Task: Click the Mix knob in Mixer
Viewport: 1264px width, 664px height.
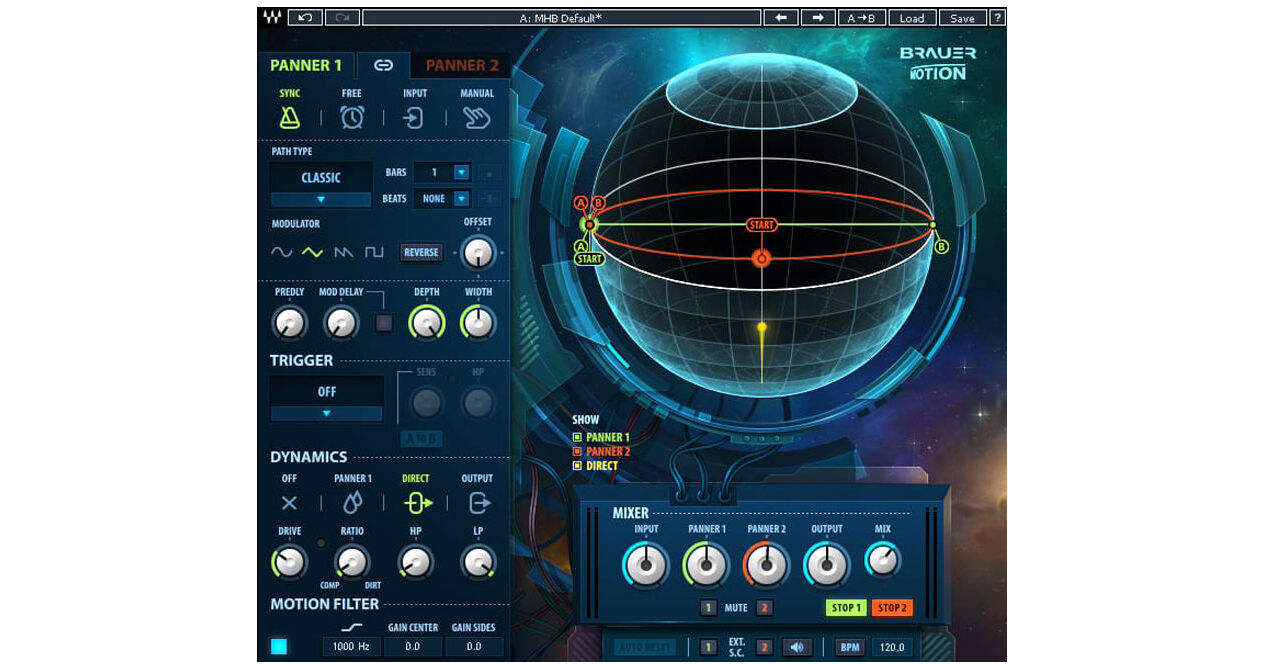Action: (x=882, y=560)
